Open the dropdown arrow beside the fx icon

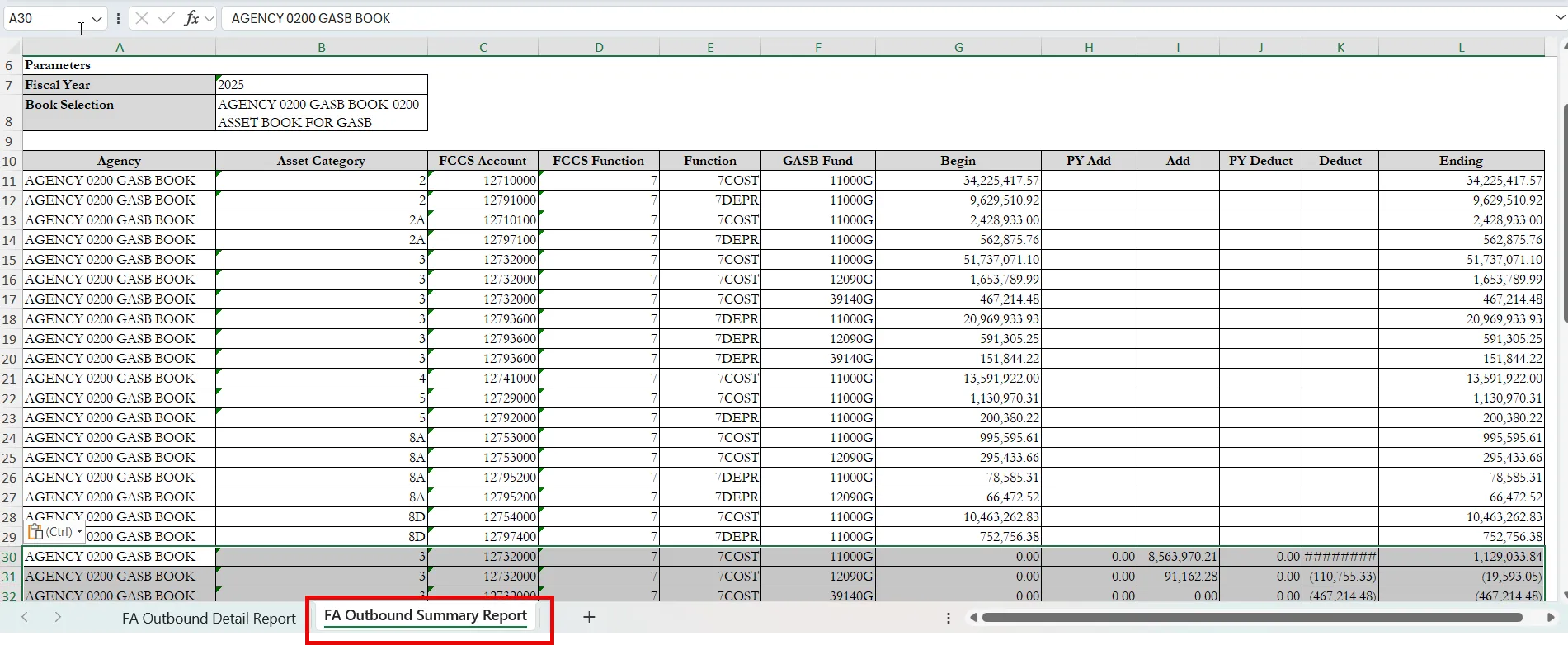(210, 18)
